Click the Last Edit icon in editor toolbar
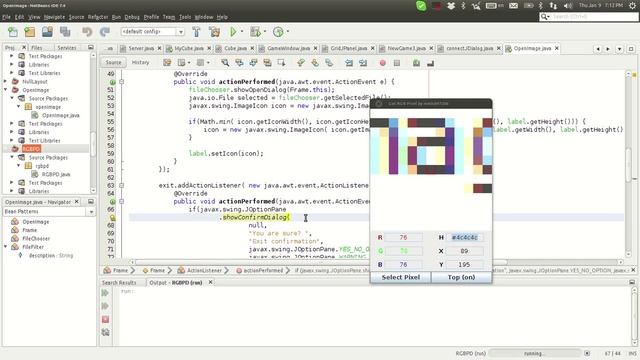The width and height of the screenshot is (640, 360). click(167, 63)
